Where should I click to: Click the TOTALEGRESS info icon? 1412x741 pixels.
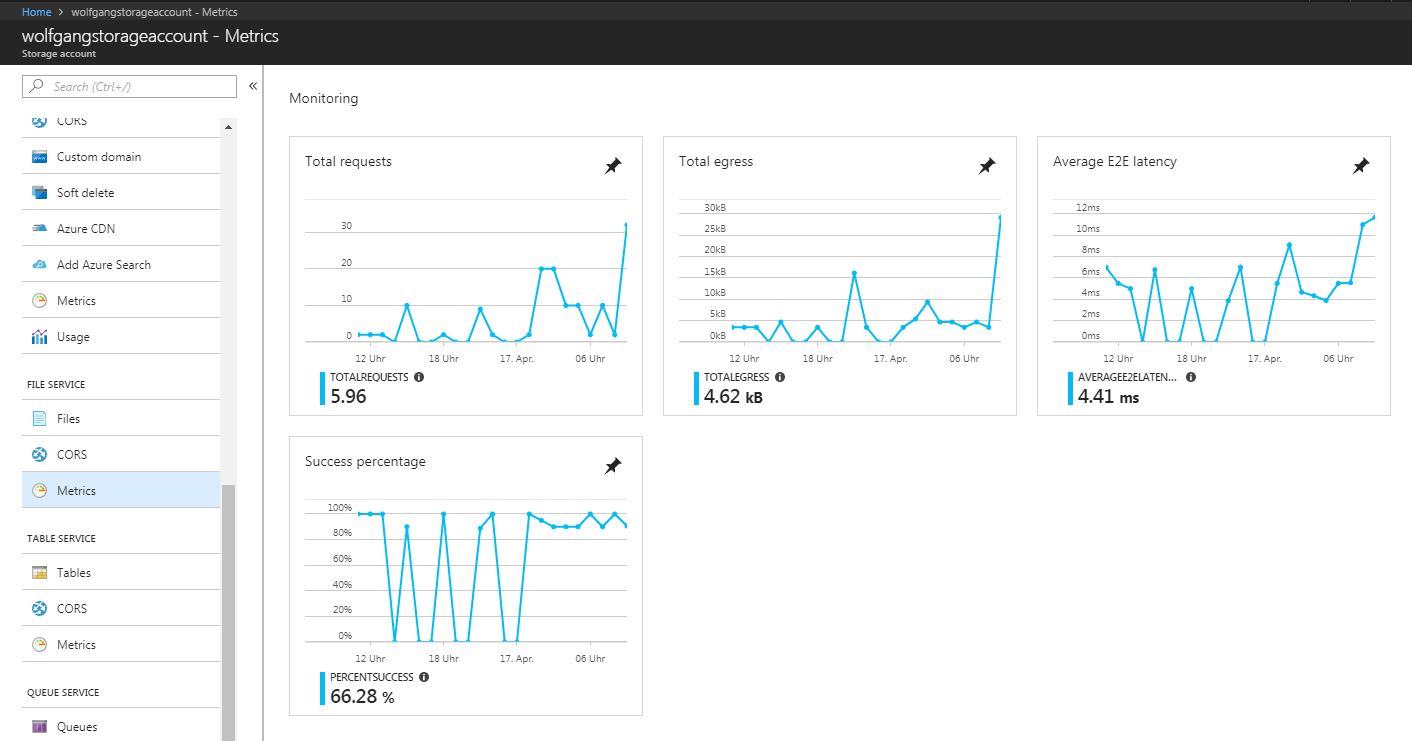780,377
